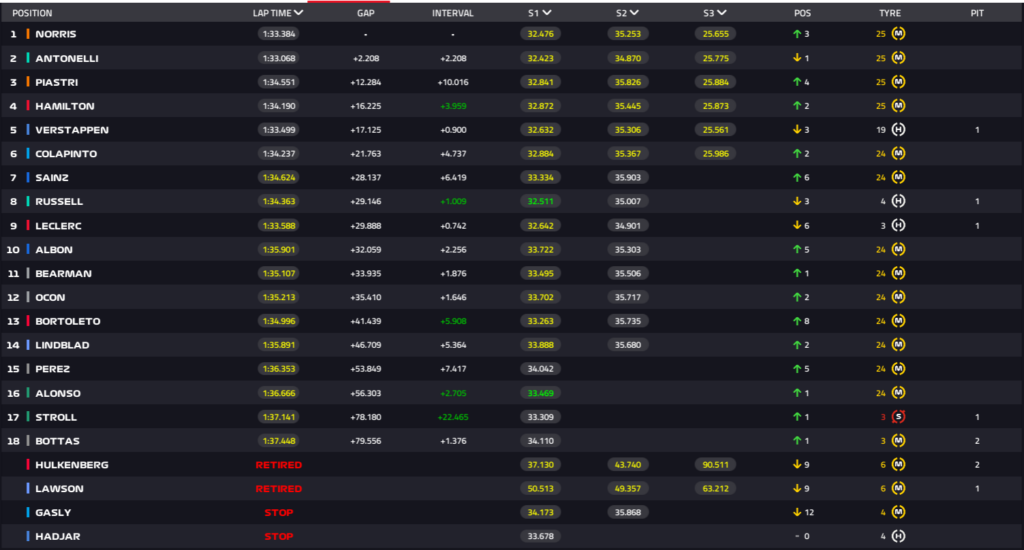This screenshot has height=550, width=1024.
Task: Select driver HAMILTON in the standings
Action: point(65,106)
